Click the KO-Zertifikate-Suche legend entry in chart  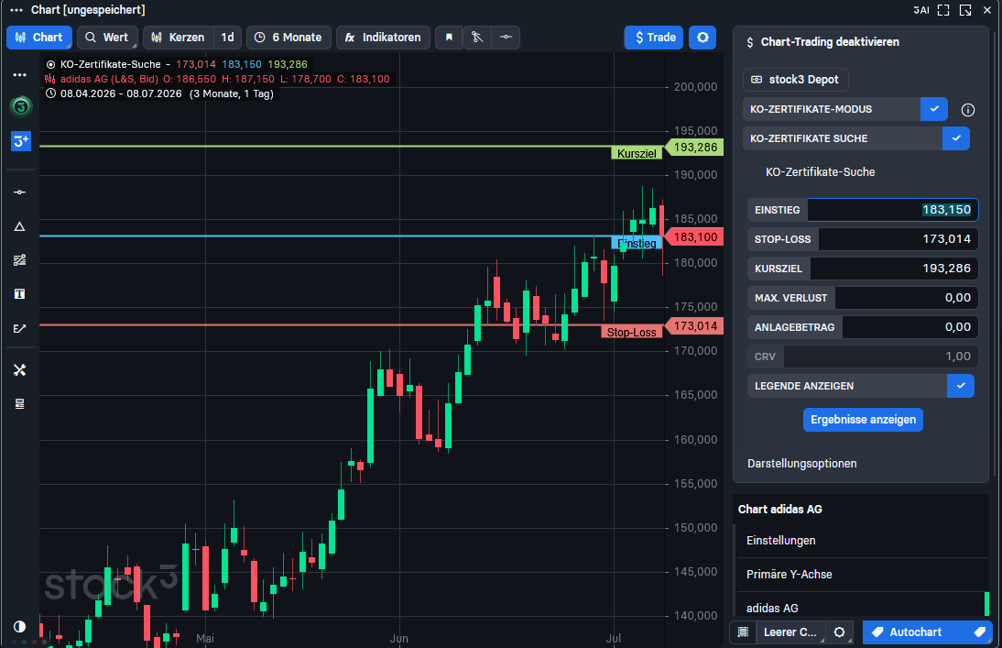(x=110, y=65)
